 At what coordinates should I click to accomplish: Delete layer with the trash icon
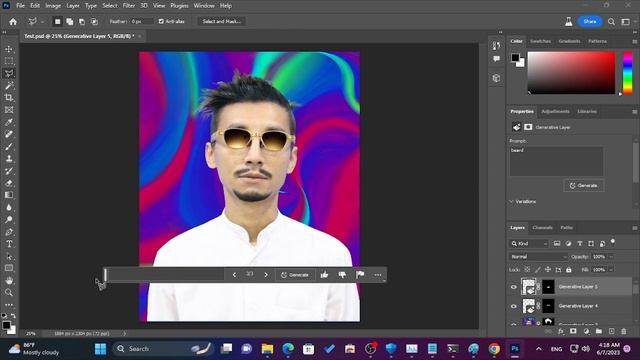(x=624, y=331)
